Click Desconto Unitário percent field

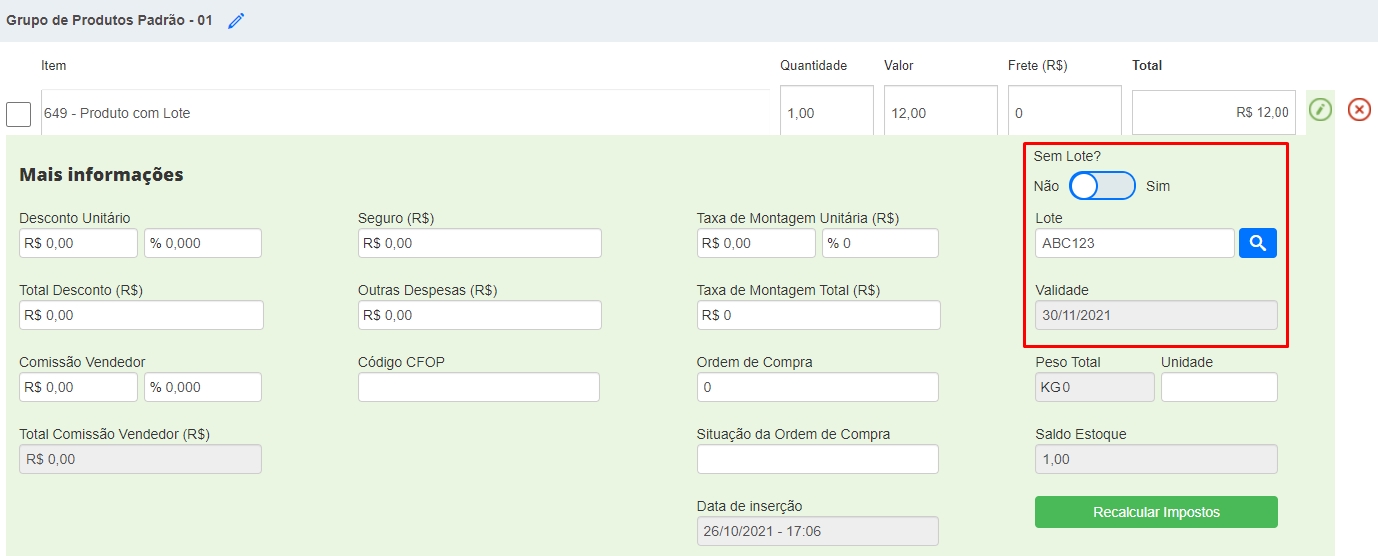[202, 243]
